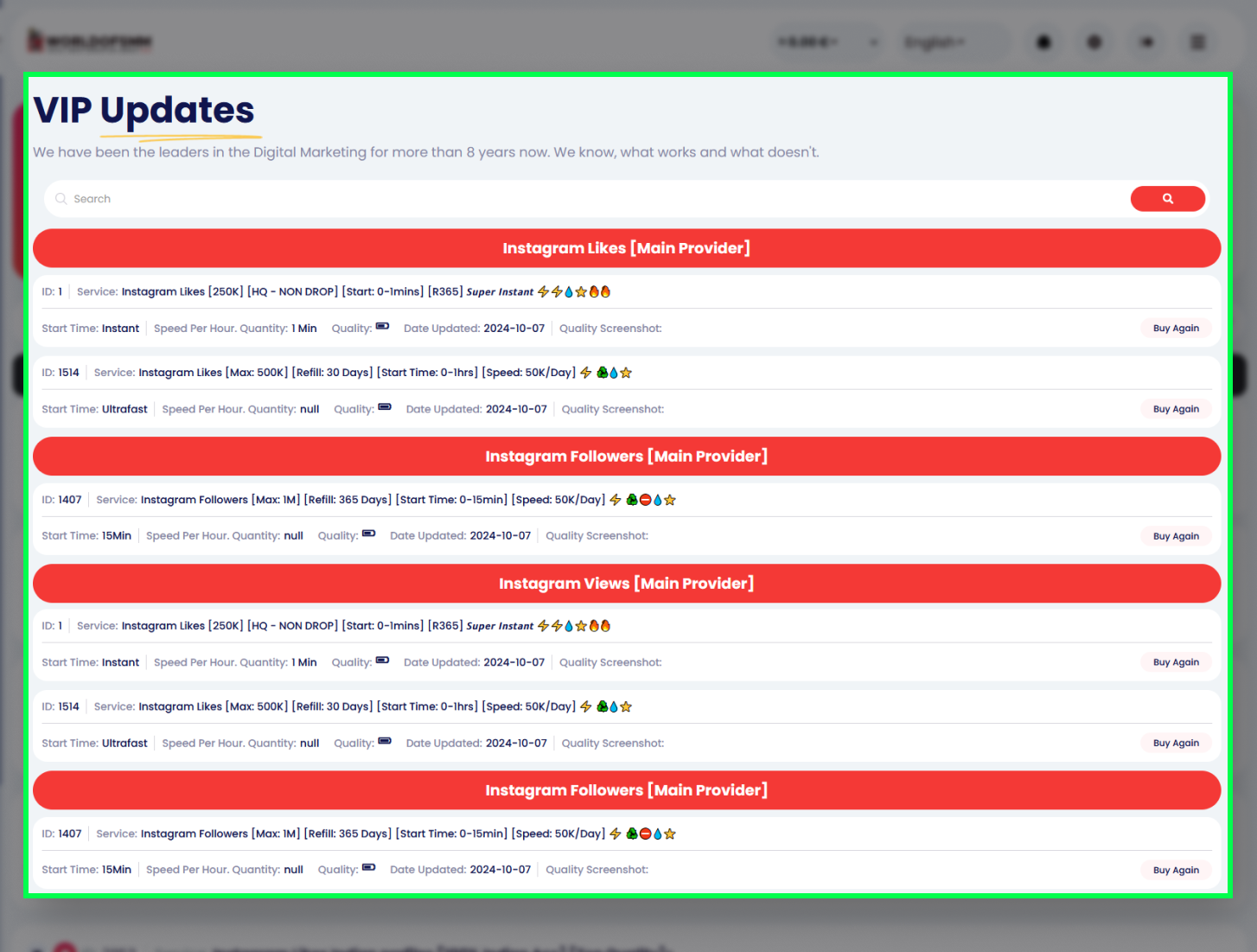Screen dimensions: 1257x952
Task: Click the gray magnifier icon inside the search field
Action: pos(61,199)
